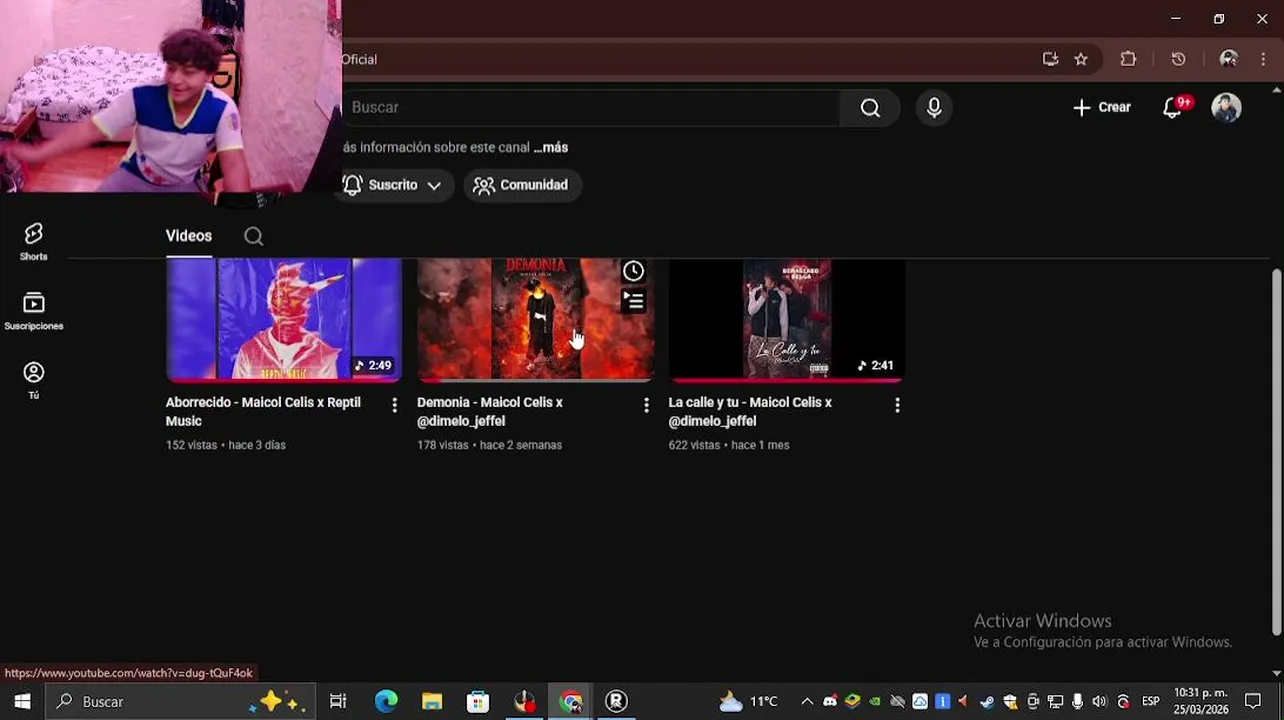Open the Tú account section
Image resolution: width=1284 pixels, height=720 pixels.
pyautogui.click(x=33, y=380)
